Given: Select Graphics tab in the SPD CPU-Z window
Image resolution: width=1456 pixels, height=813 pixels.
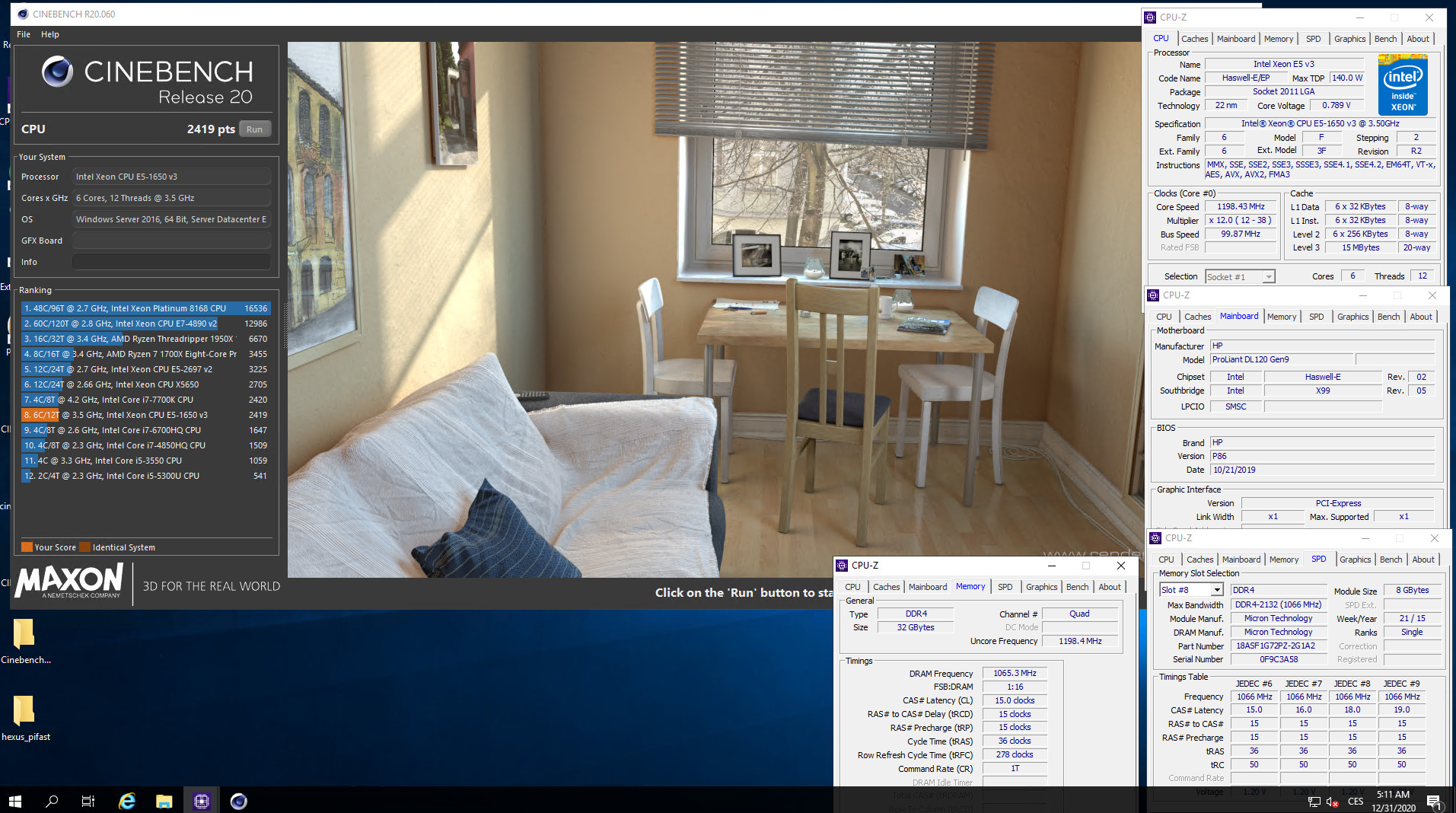Looking at the screenshot, I should coord(1355,560).
